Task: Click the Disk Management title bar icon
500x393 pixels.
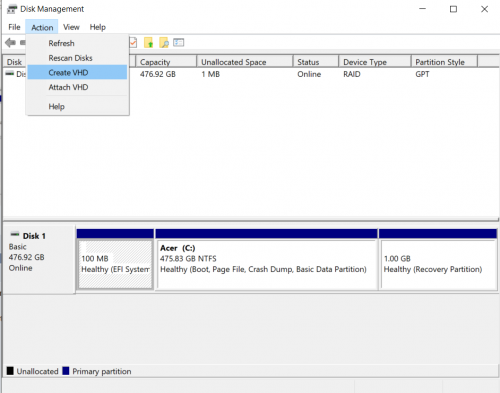Action: pos(12,9)
